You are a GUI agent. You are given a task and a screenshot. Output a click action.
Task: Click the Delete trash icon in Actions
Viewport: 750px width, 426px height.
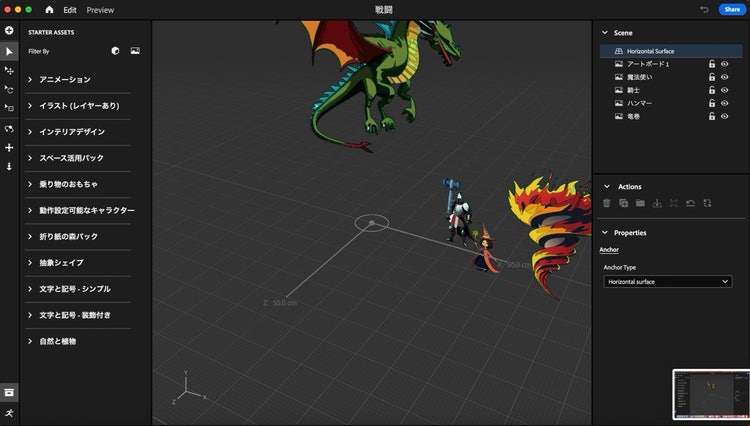point(607,203)
